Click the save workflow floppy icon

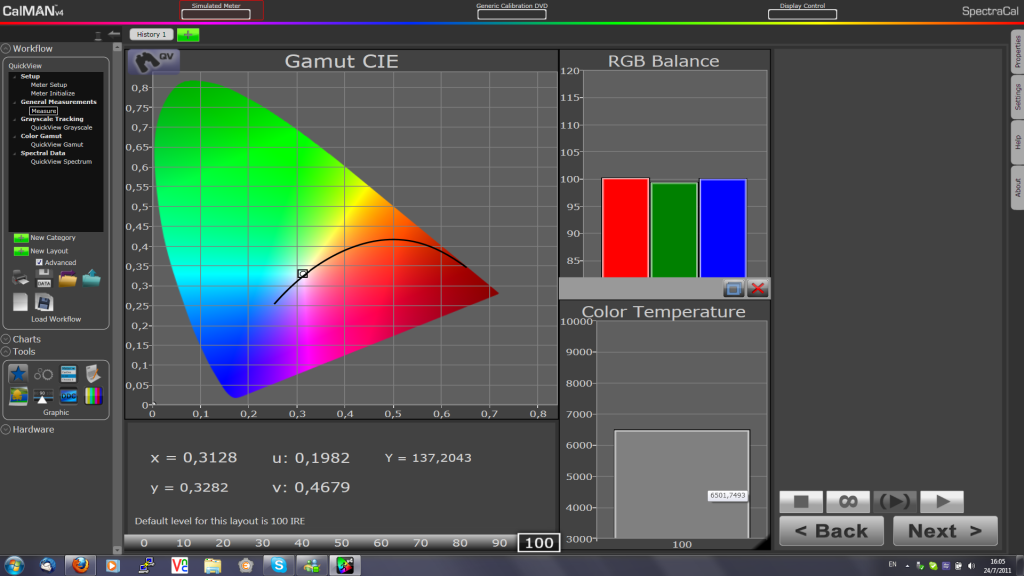point(44,302)
